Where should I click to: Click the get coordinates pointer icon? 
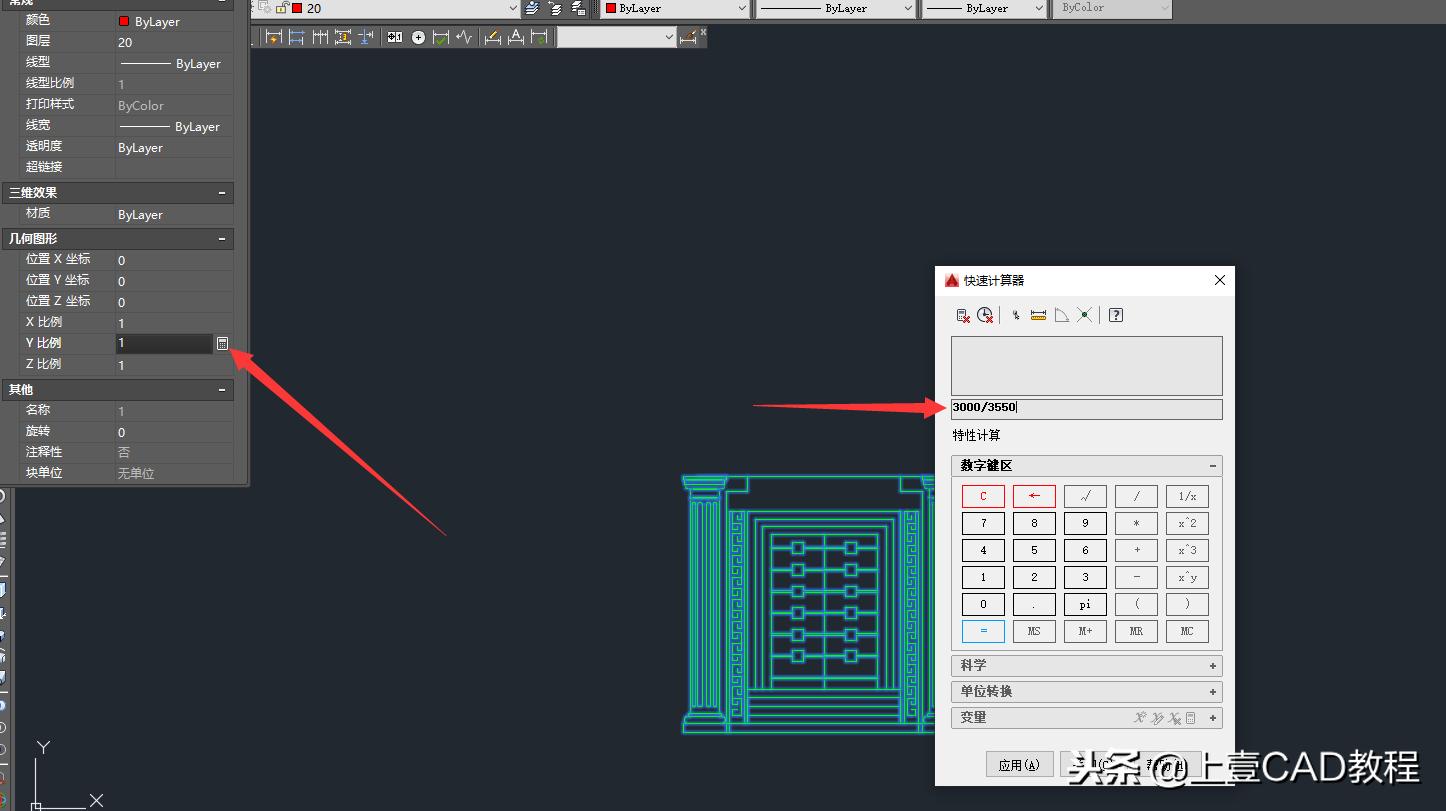coord(1016,315)
